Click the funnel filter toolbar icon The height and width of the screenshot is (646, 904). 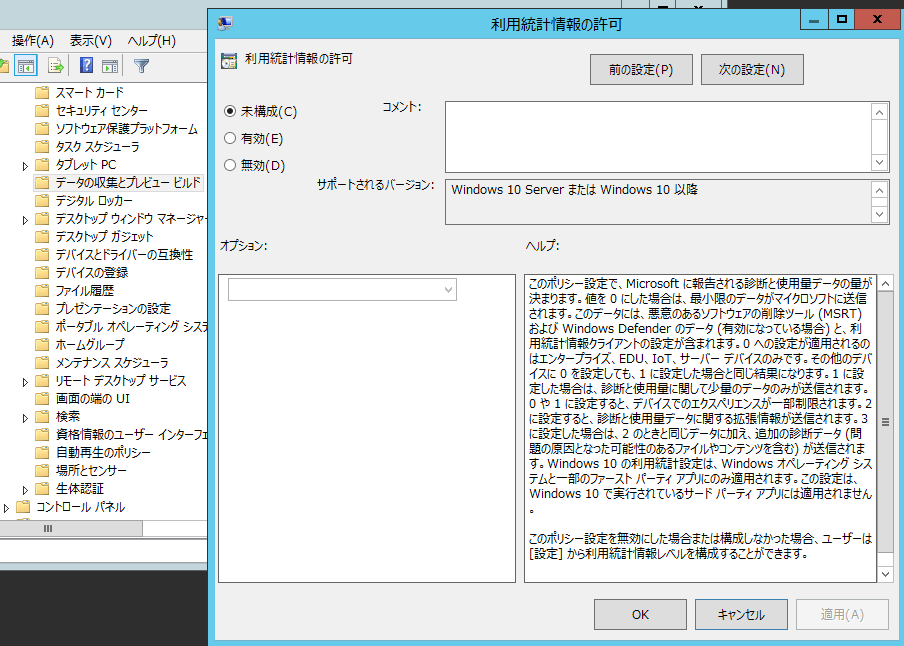coord(141,66)
